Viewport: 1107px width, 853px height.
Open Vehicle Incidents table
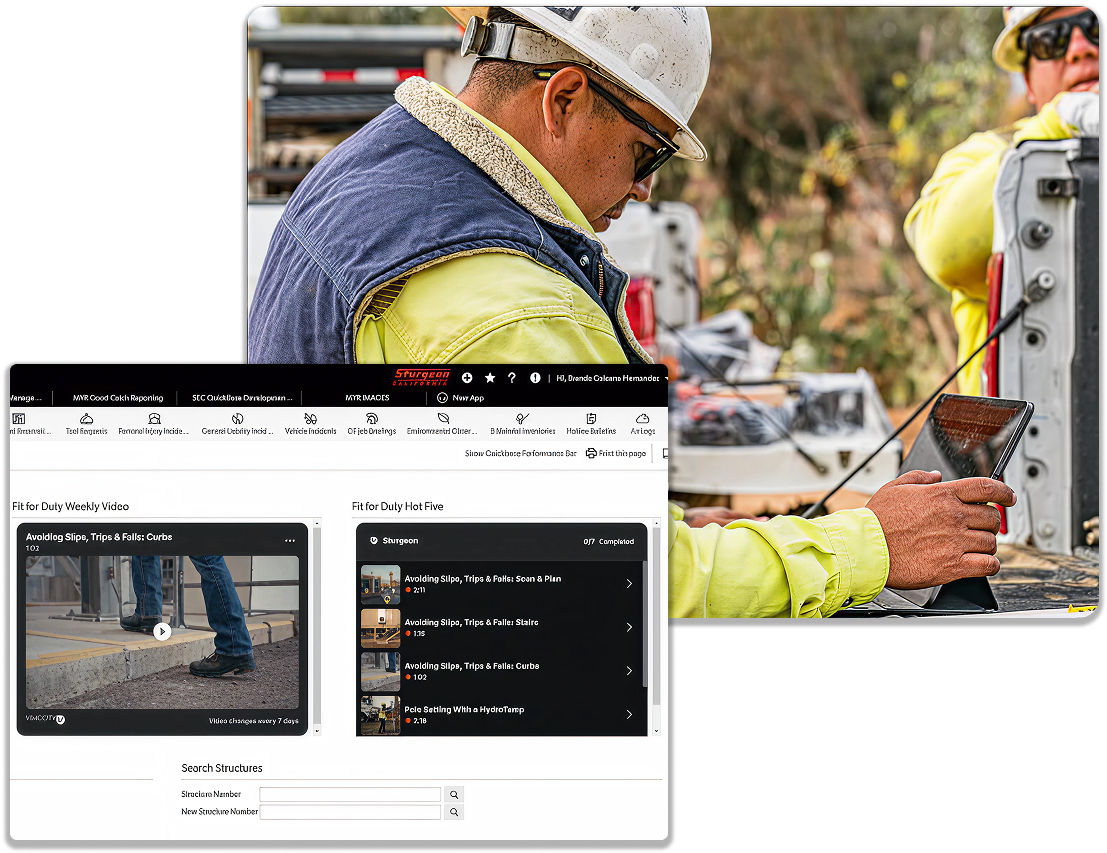pyautogui.click(x=310, y=424)
